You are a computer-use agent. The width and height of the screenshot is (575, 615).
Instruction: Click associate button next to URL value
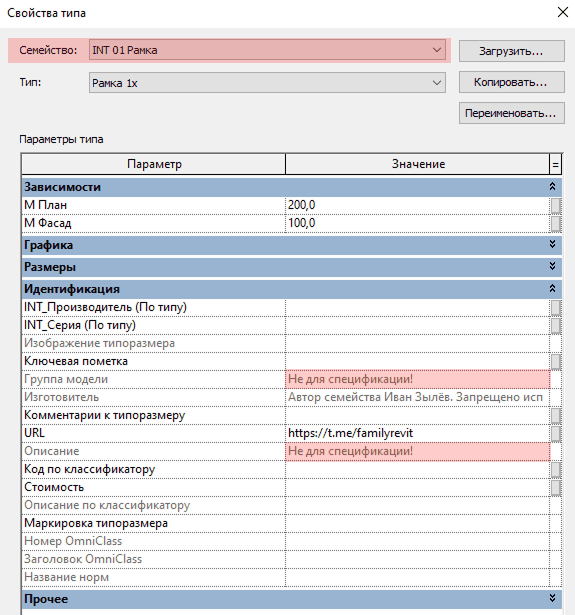click(555, 433)
